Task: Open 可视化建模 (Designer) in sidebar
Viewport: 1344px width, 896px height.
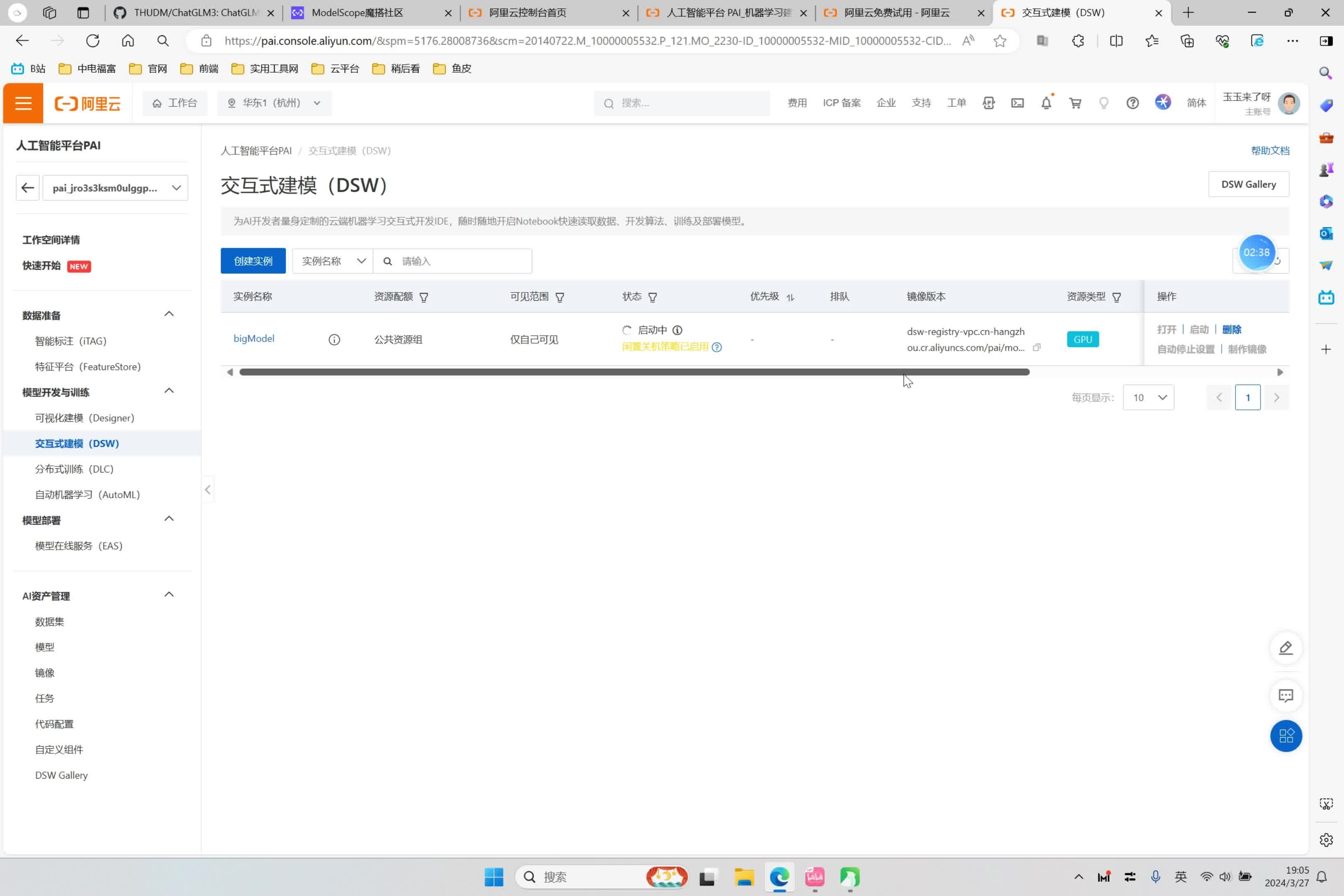Action: (x=85, y=418)
